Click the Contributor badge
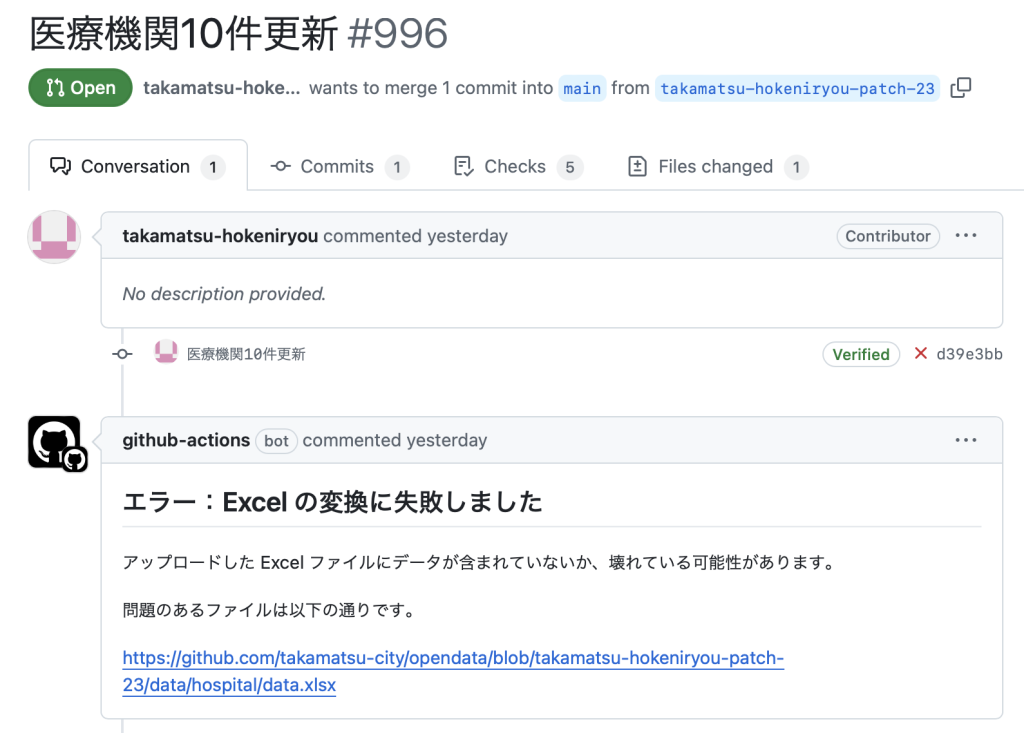 tap(888, 236)
